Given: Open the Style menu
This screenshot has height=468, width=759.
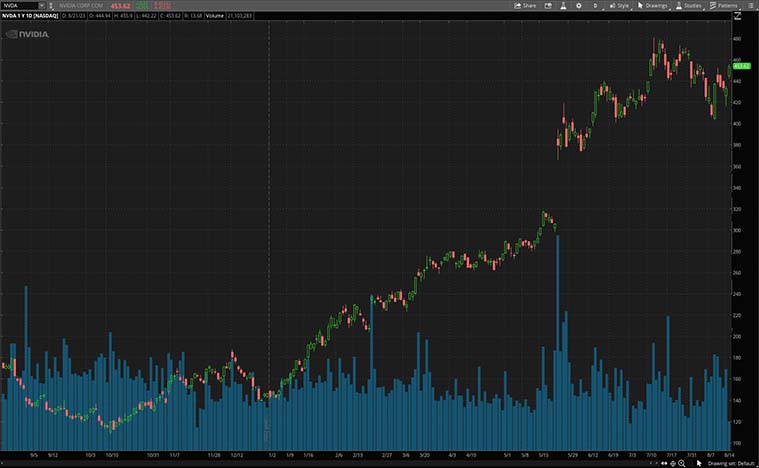Looking at the screenshot, I should 619,6.
